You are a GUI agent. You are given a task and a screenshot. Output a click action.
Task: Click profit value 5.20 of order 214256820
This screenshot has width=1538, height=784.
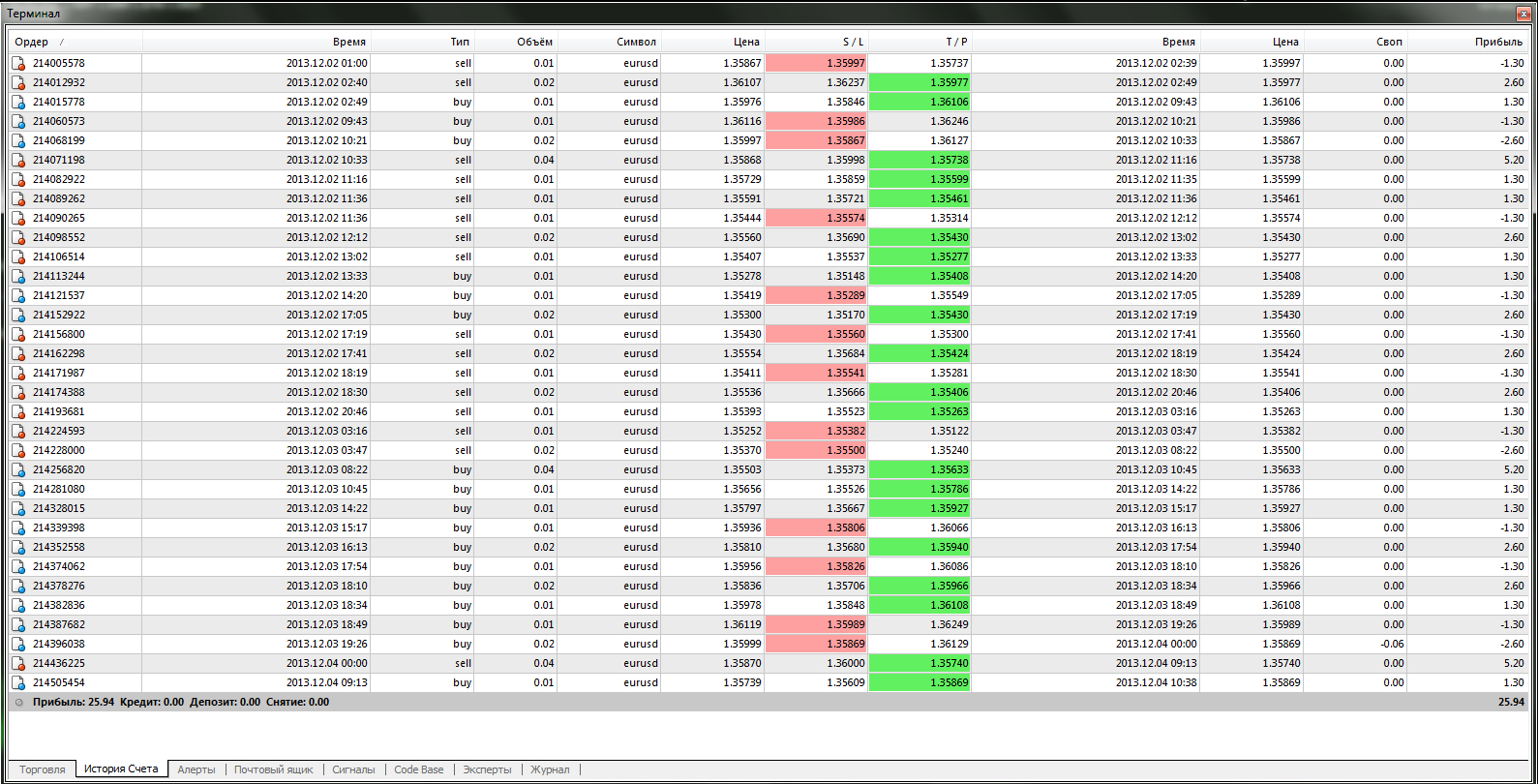[1513, 469]
